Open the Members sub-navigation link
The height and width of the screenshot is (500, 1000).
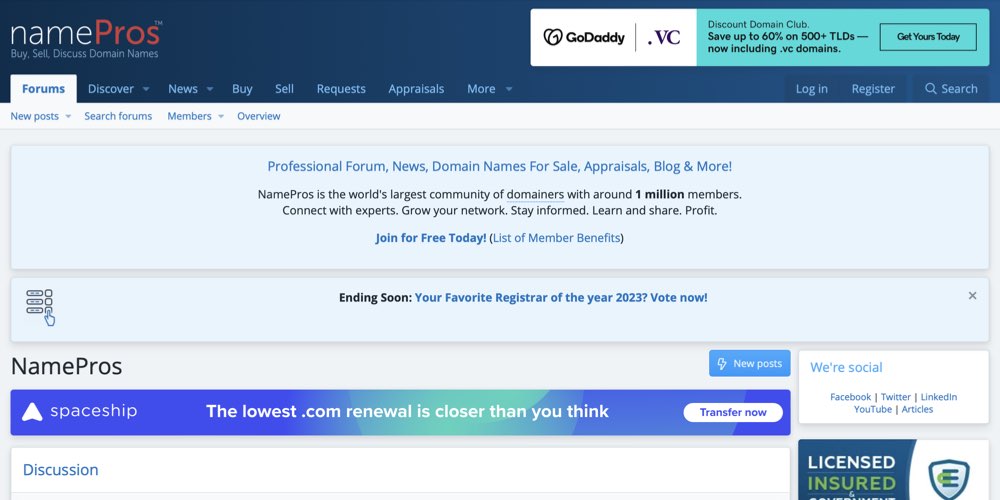pyautogui.click(x=189, y=116)
